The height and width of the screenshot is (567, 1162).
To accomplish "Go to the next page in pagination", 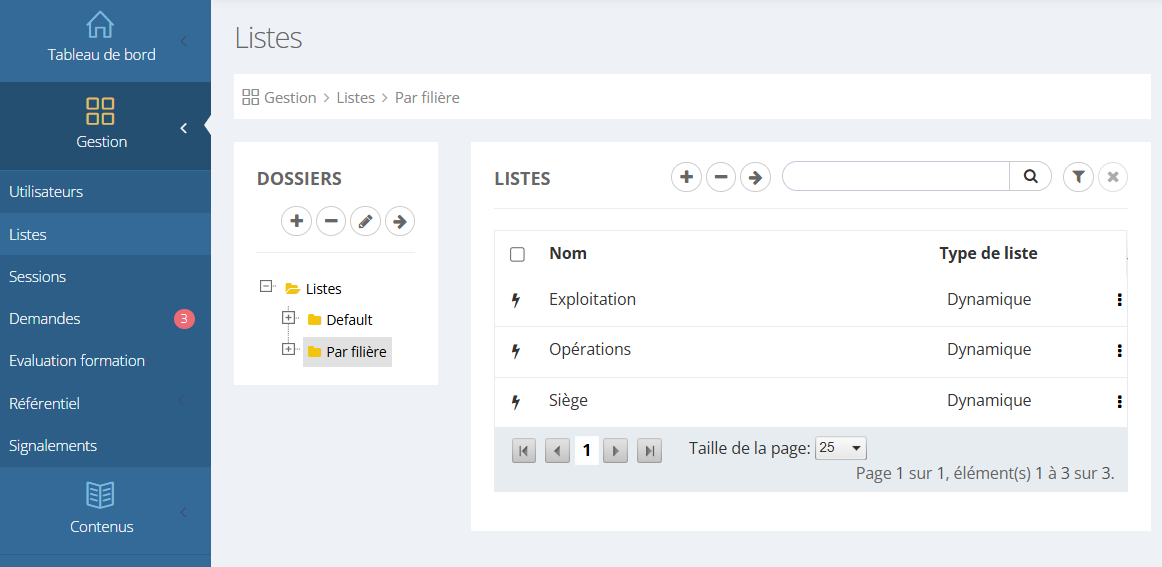I will [617, 451].
